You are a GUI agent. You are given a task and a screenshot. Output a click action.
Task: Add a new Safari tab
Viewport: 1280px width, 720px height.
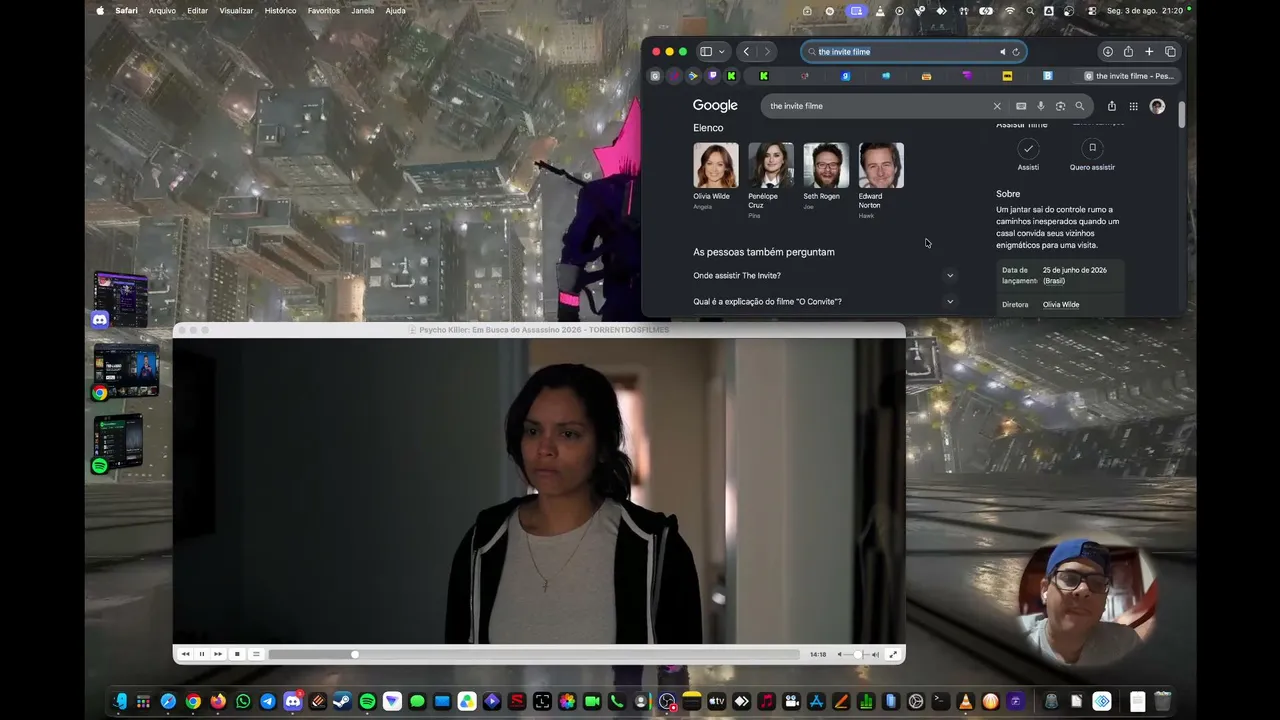(x=1149, y=52)
